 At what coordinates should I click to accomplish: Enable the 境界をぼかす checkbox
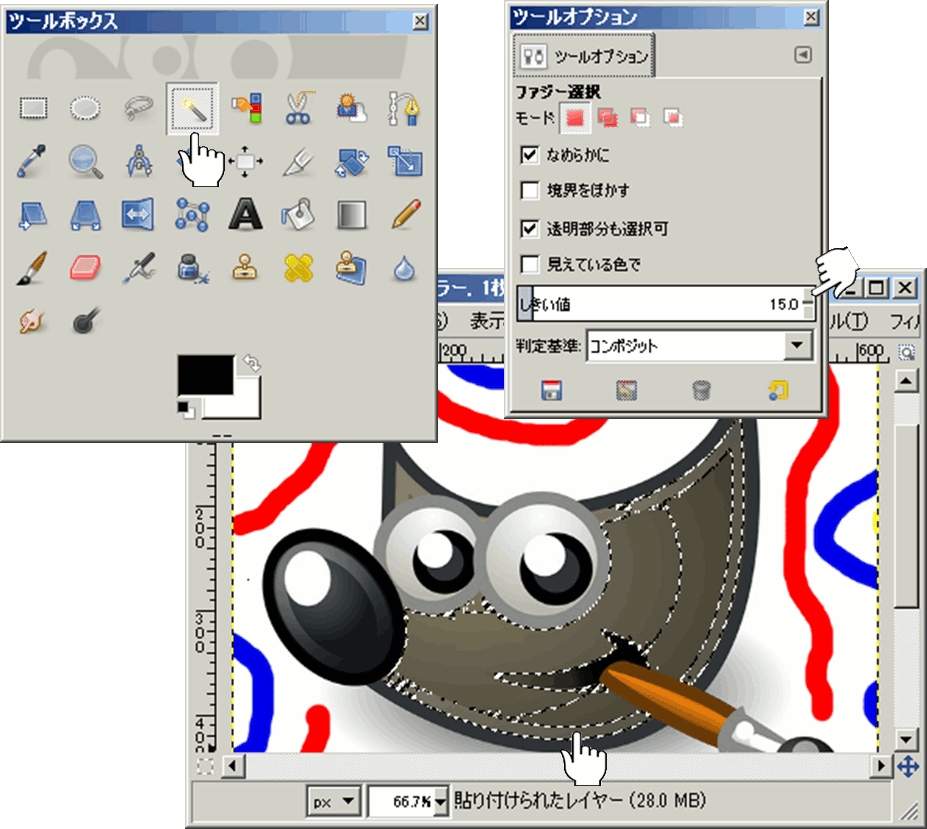(x=530, y=190)
